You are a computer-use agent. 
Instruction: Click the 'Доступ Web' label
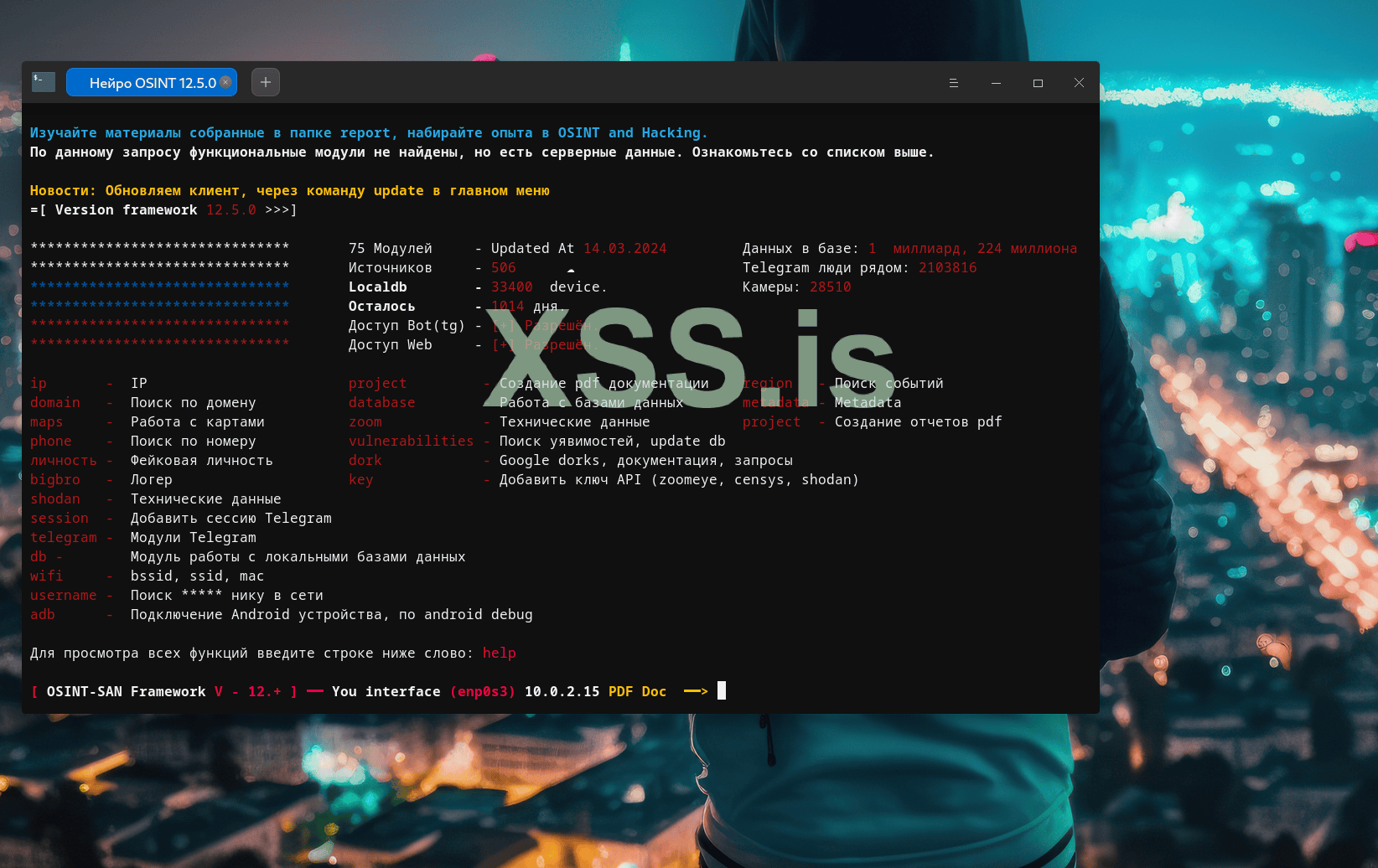[x=391, y=344]
